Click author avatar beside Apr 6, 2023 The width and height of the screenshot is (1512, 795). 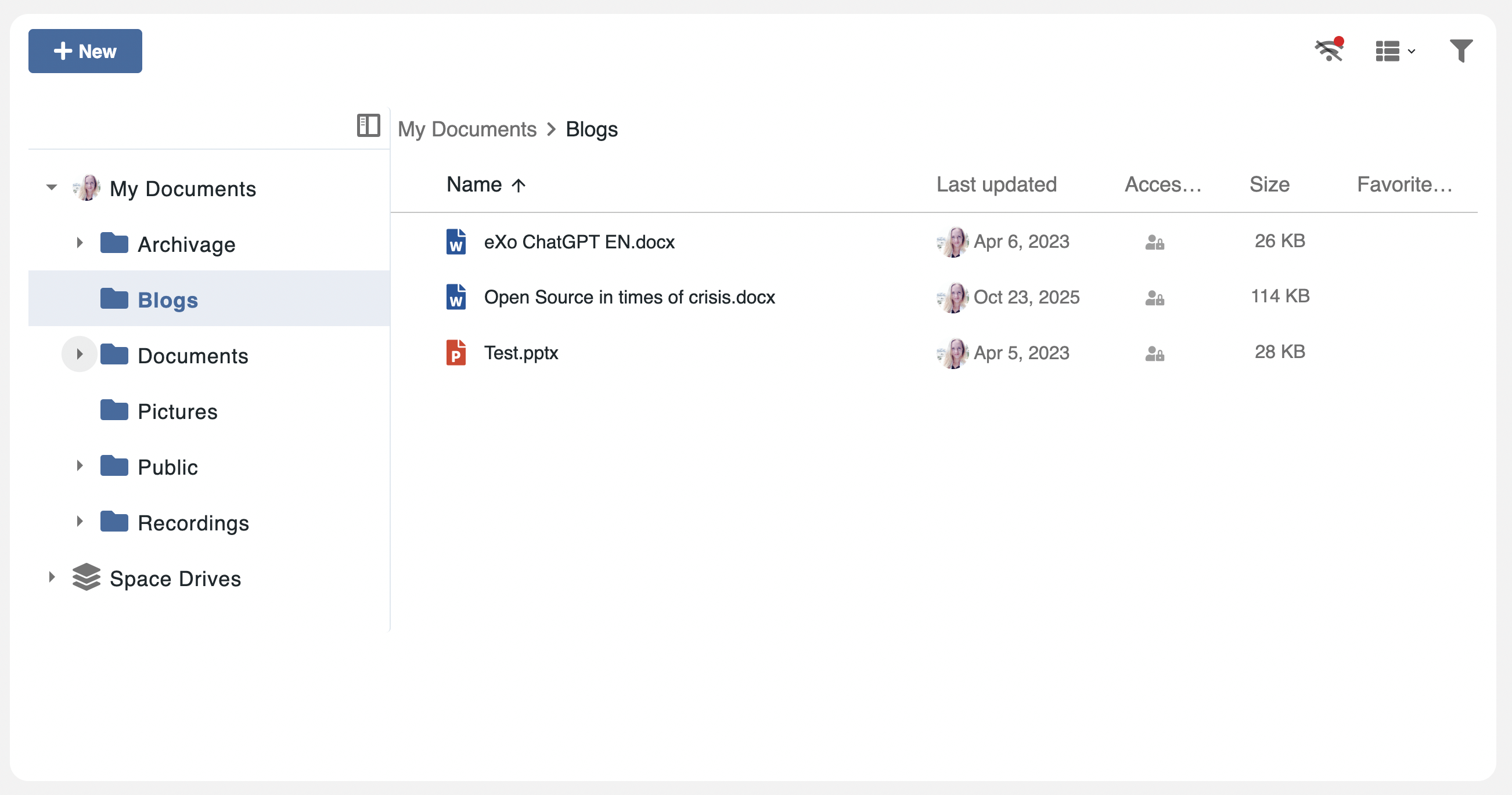[x=953, y=242]
